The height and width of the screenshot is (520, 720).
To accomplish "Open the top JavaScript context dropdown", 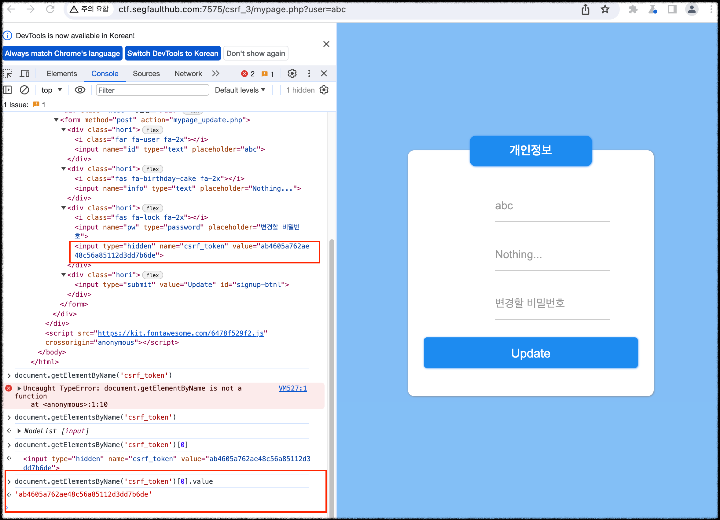I will coord(51,90).
